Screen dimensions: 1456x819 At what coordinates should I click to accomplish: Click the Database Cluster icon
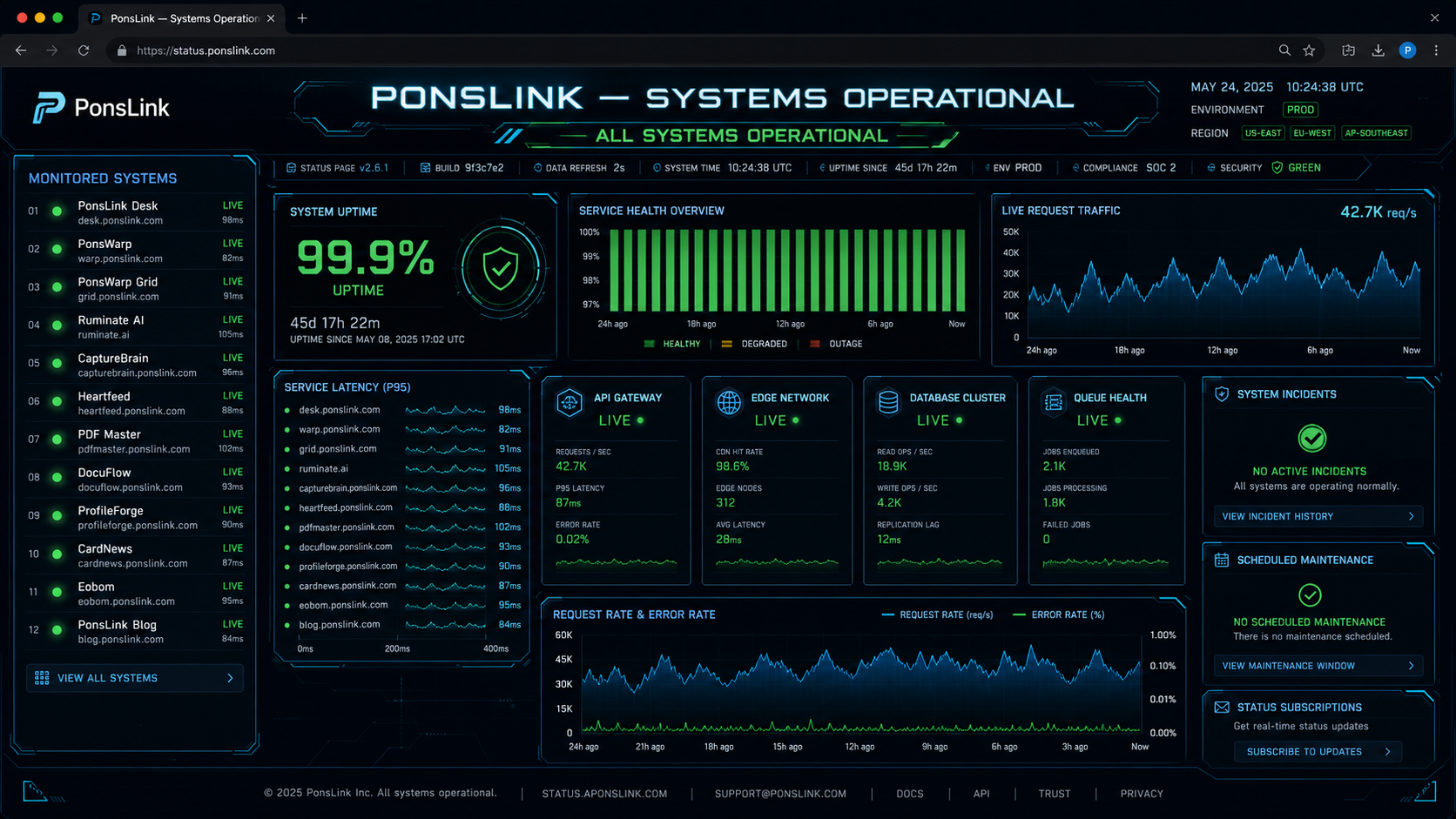888,402
